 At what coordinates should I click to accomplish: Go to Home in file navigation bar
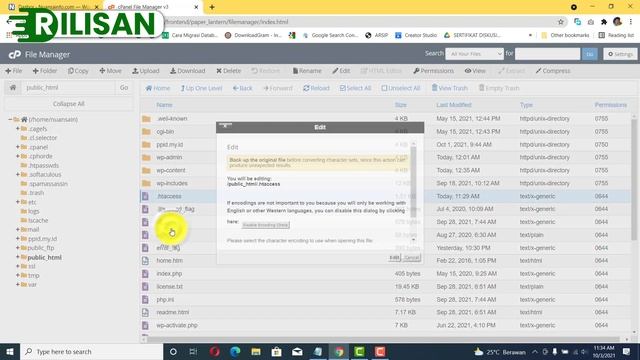coord(158,88)
